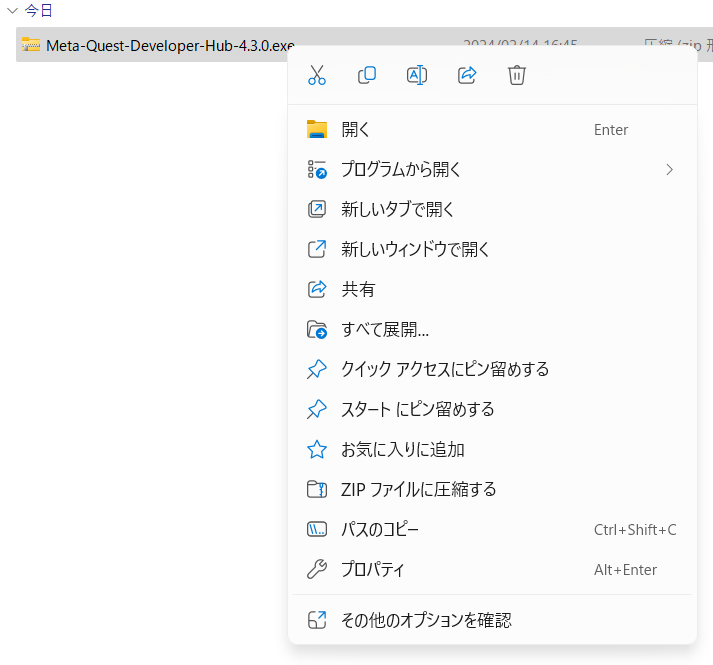Choose 新しいタブで開く

point(398,209)
